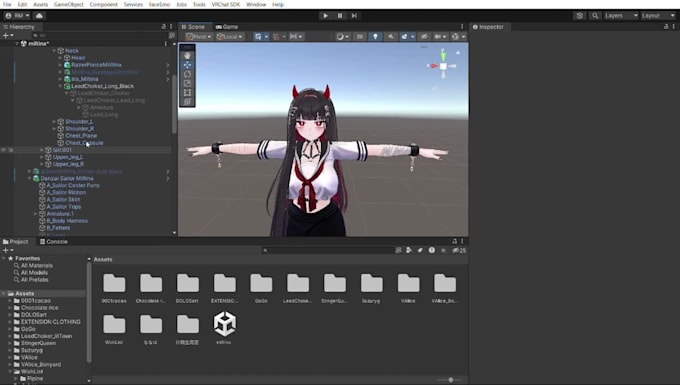Viewport: 680px width, 385px height.
Task: Expand the Shoulder_L hierarchy item
Action: click(54, 122)
